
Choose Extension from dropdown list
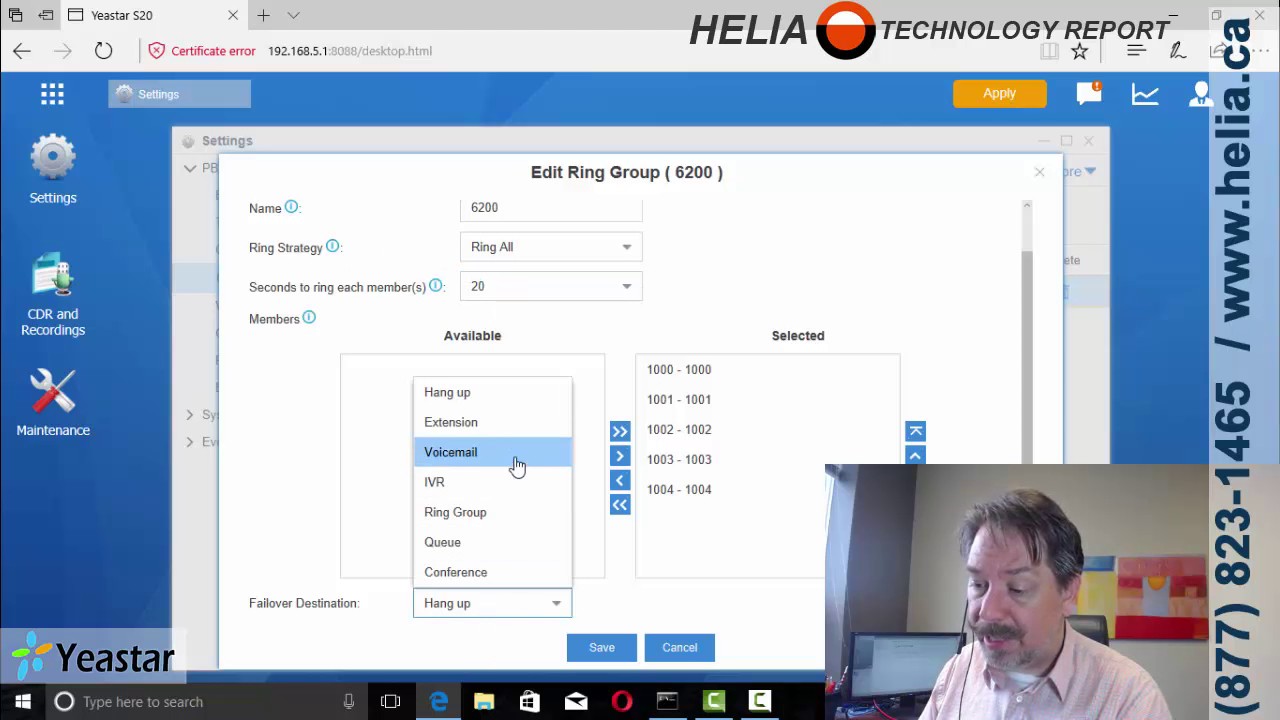click(x=492, y=422)
